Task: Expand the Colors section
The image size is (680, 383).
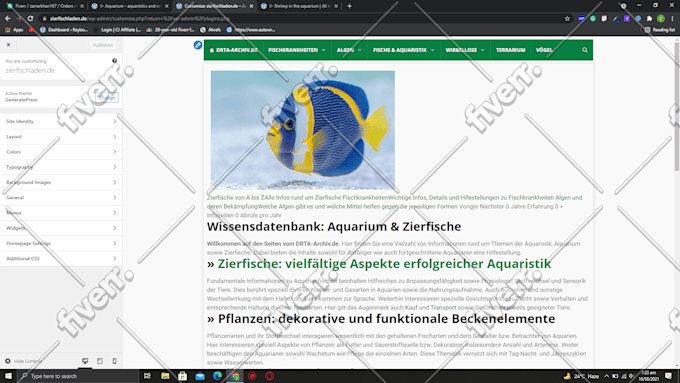Action: click(x=61, y=152)
